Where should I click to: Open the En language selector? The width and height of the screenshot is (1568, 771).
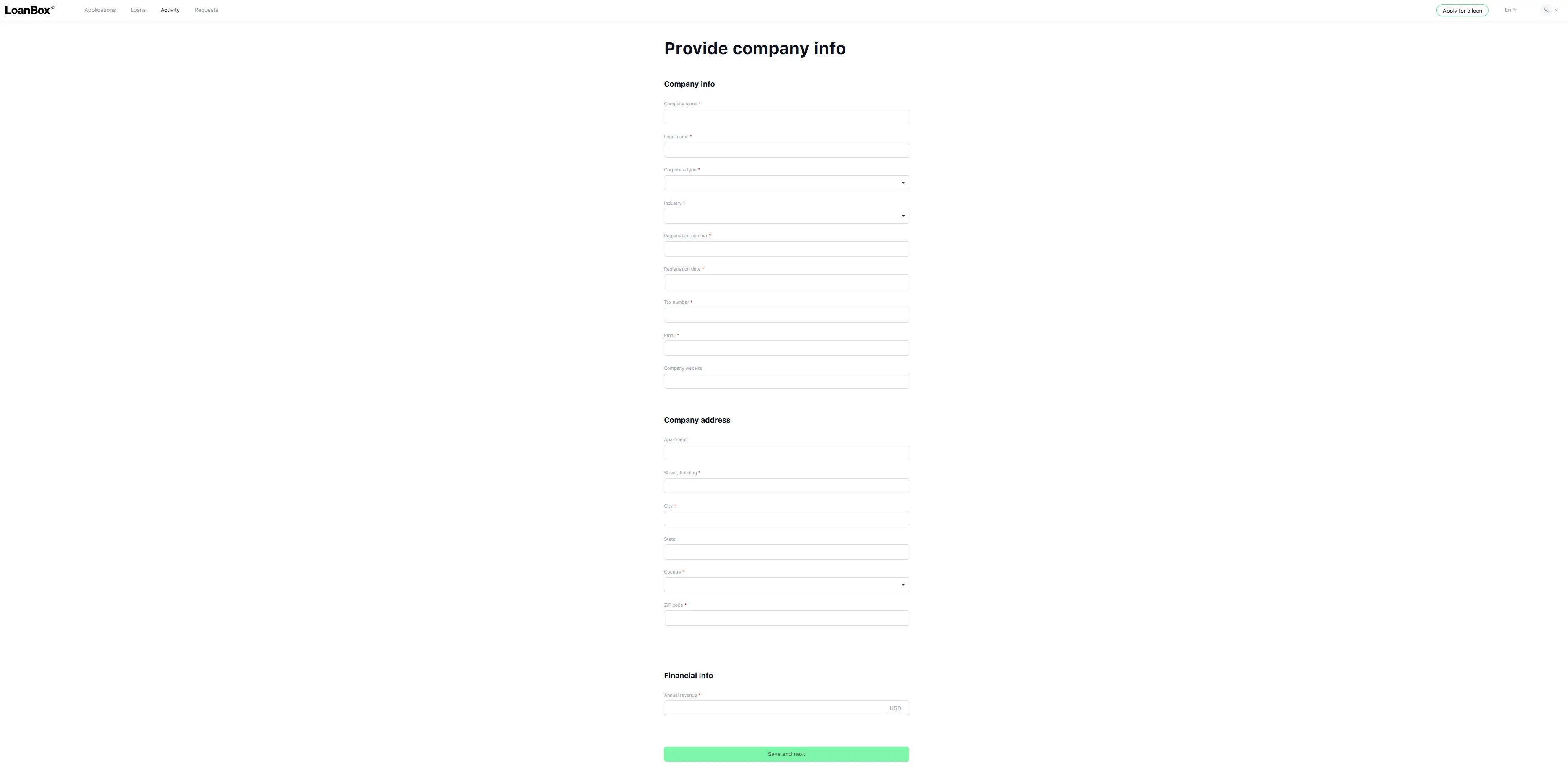[x=1510, y=10]
